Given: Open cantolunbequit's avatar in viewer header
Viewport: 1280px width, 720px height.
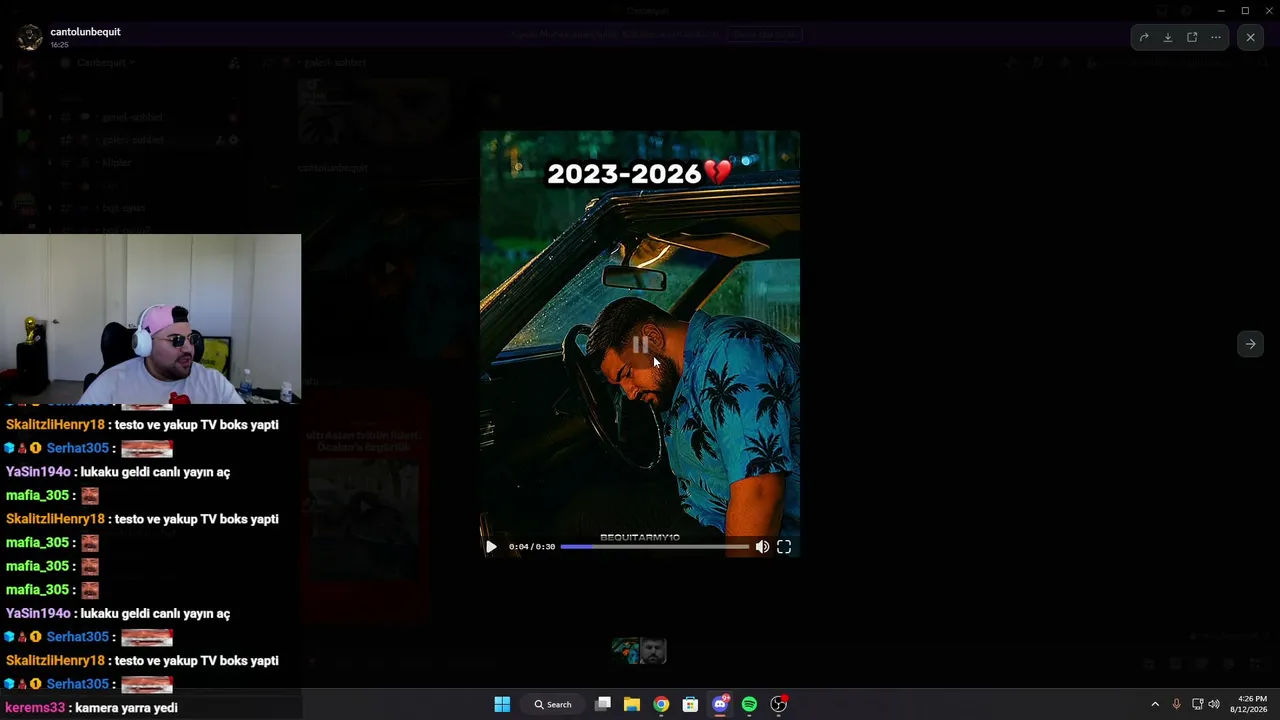Looking at the screenshot, I should 30,37.
